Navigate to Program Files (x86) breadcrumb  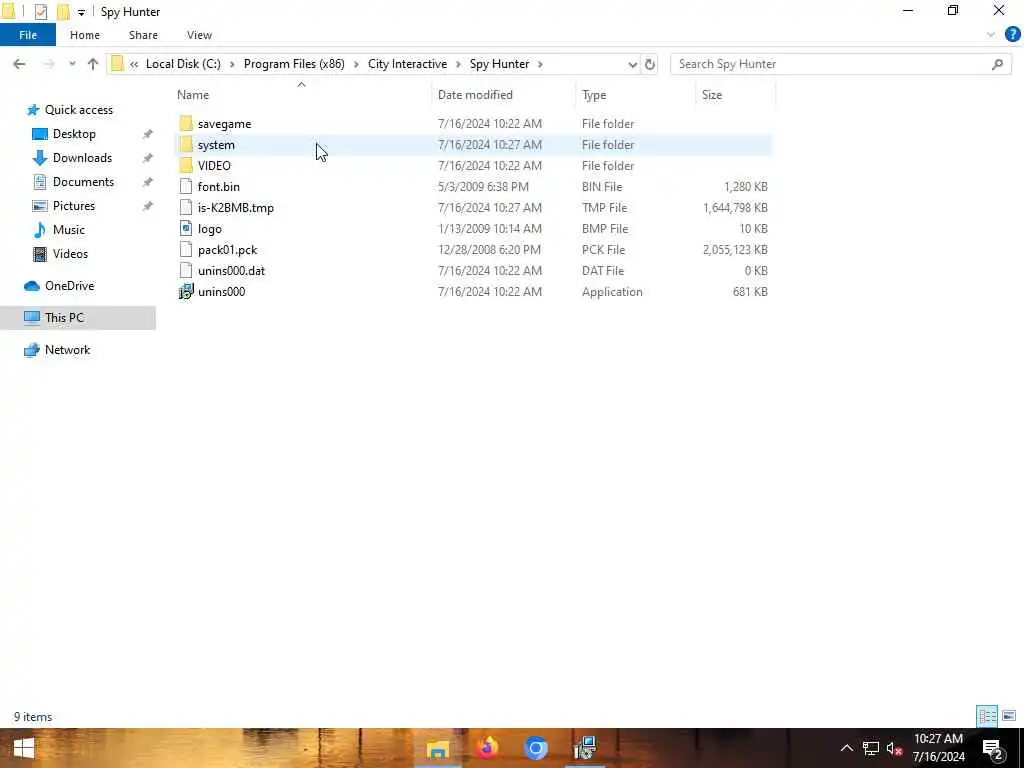pos(294,64)
